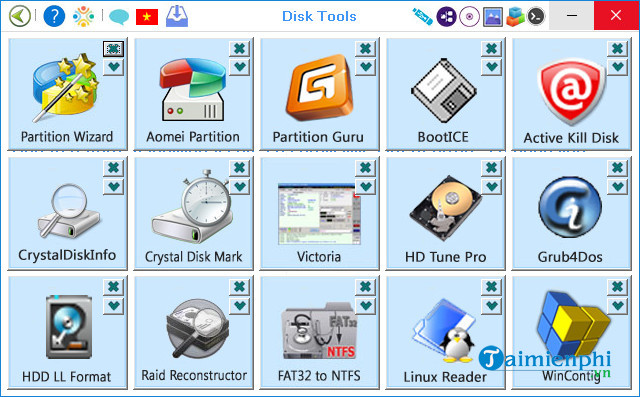Image resolution: width=640 pixels, height=397 pixels.
Task: Open the Linux Reader penguin icon
Action: [x=444, y=330]
